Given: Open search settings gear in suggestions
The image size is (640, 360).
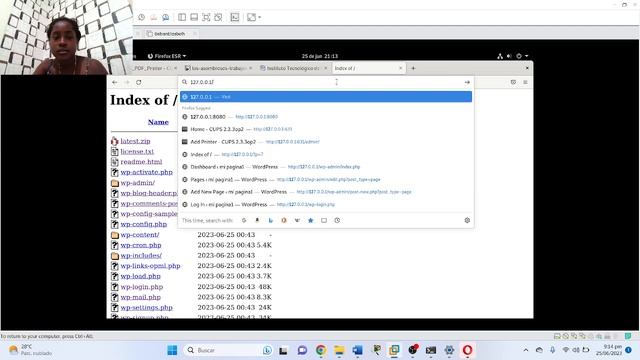Looking at the screenshot, I should tap(467, 220).
